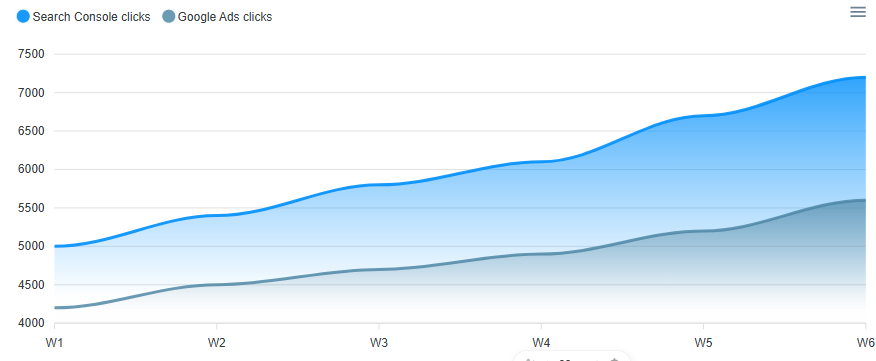Click the W6 x-axis label
Image resolution: width=876 pixels, height=361 pixels.
867,342
